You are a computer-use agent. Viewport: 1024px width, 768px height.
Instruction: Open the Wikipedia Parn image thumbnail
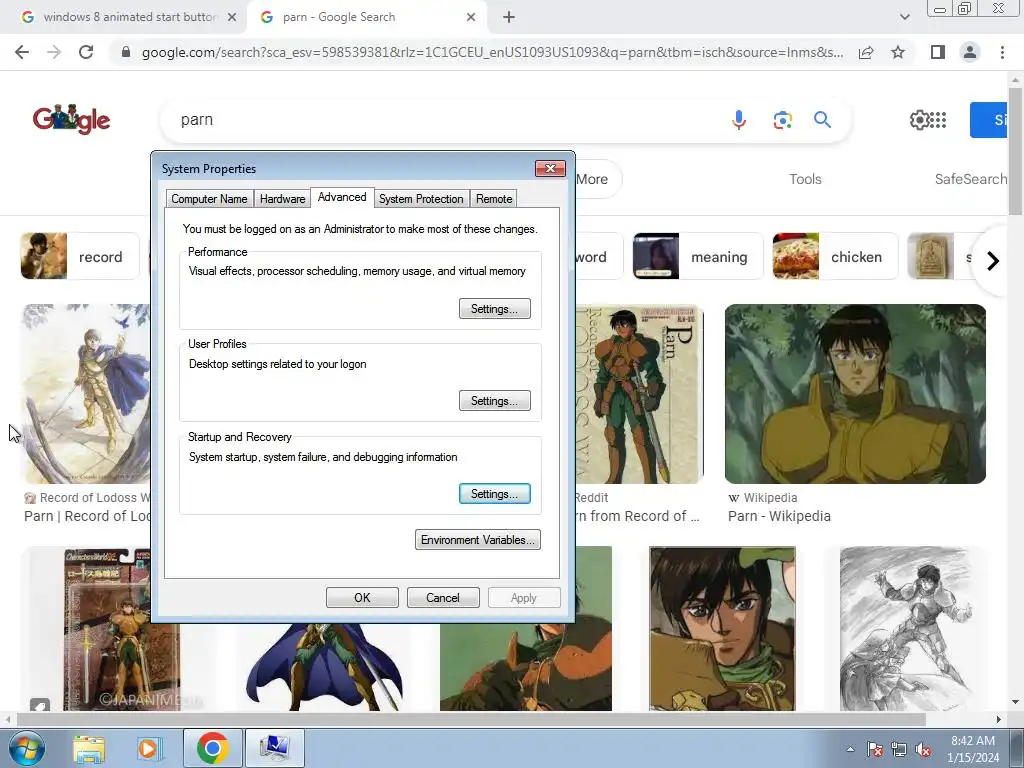point(855,394)
